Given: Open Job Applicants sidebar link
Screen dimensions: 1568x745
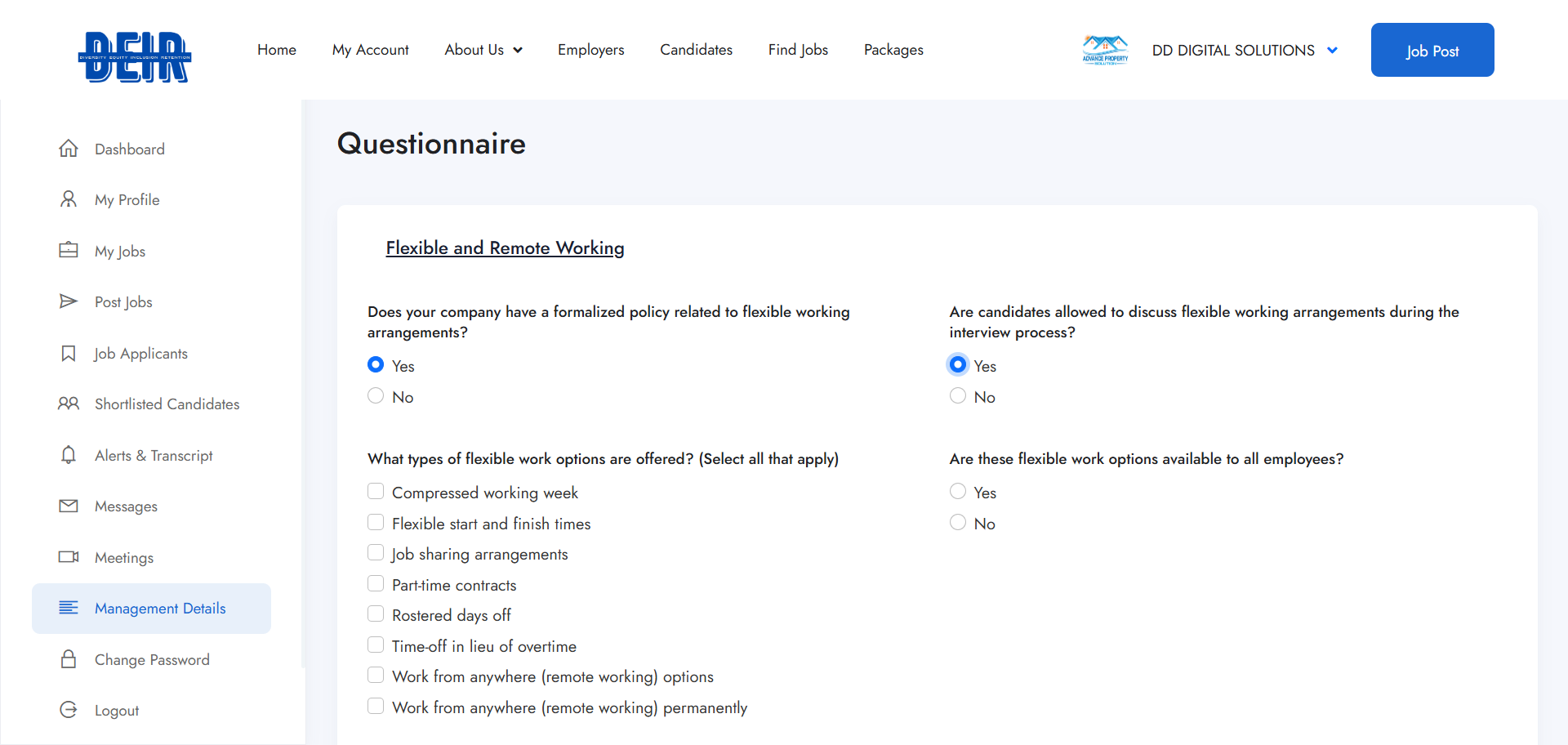Looking at the screenshot, I should 140,354.
